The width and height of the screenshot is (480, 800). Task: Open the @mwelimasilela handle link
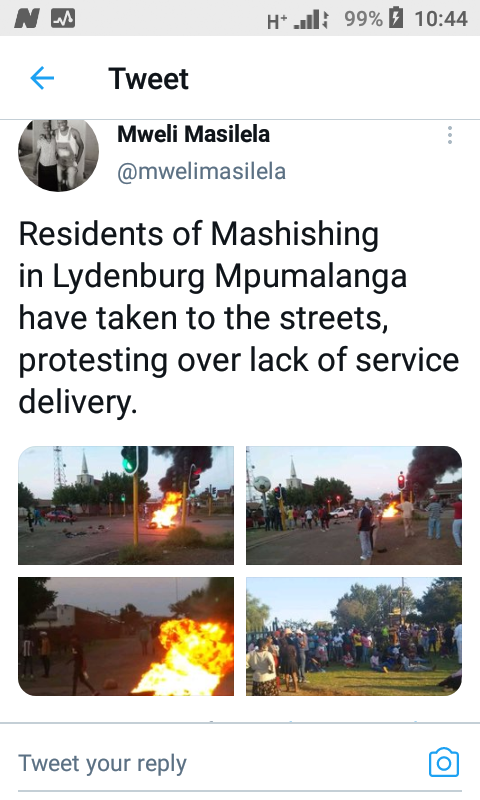point(201,171)
